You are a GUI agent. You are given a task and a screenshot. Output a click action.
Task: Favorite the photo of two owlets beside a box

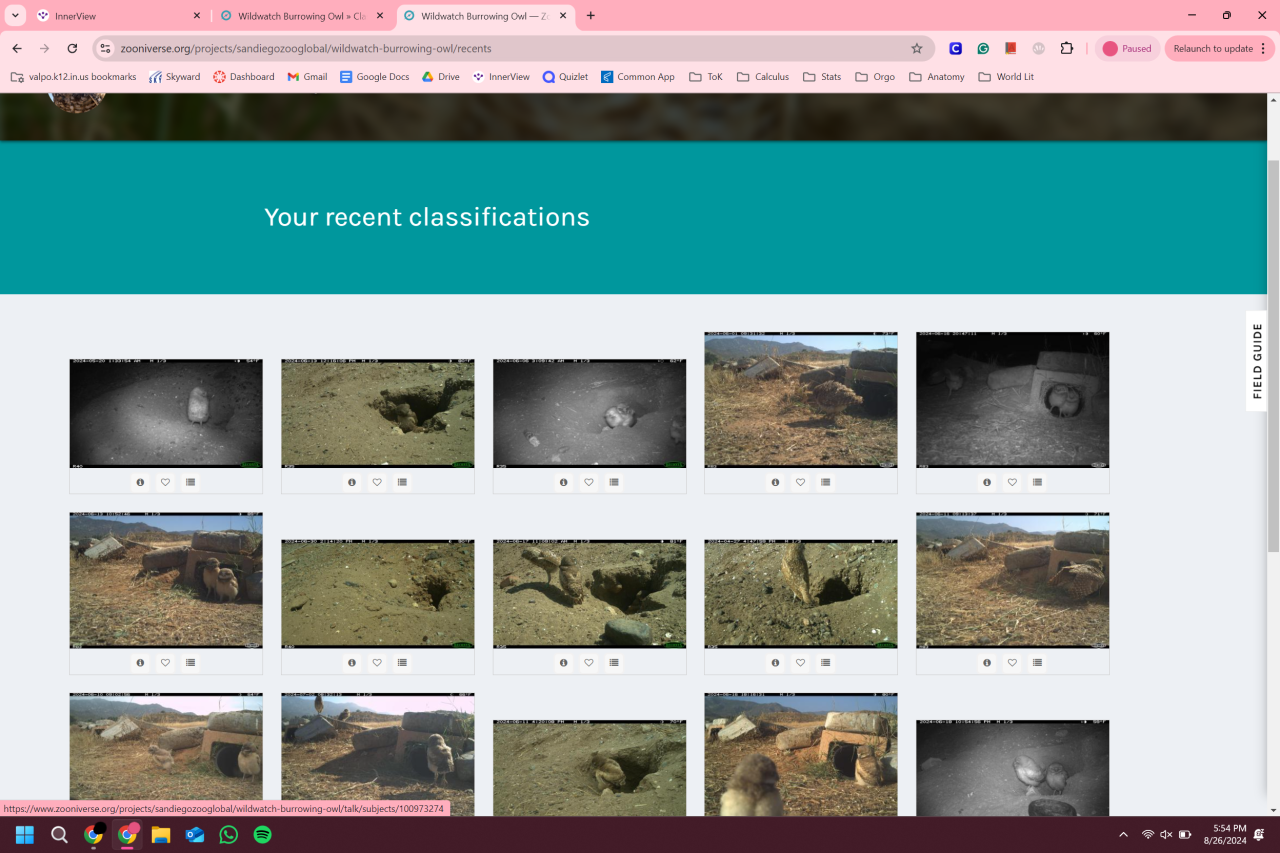coord(165,662)
